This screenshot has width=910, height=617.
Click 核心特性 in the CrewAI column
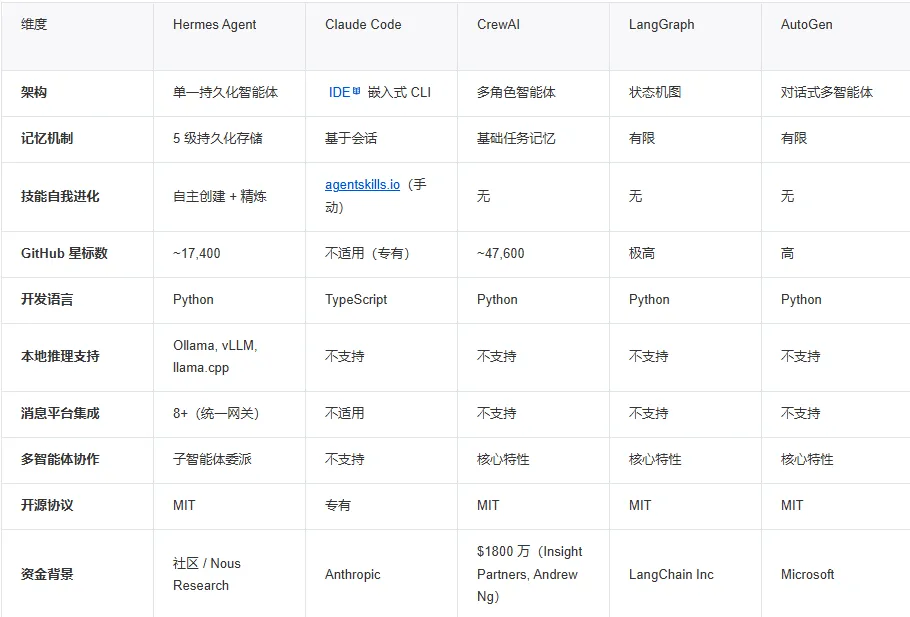pos(503,459)
